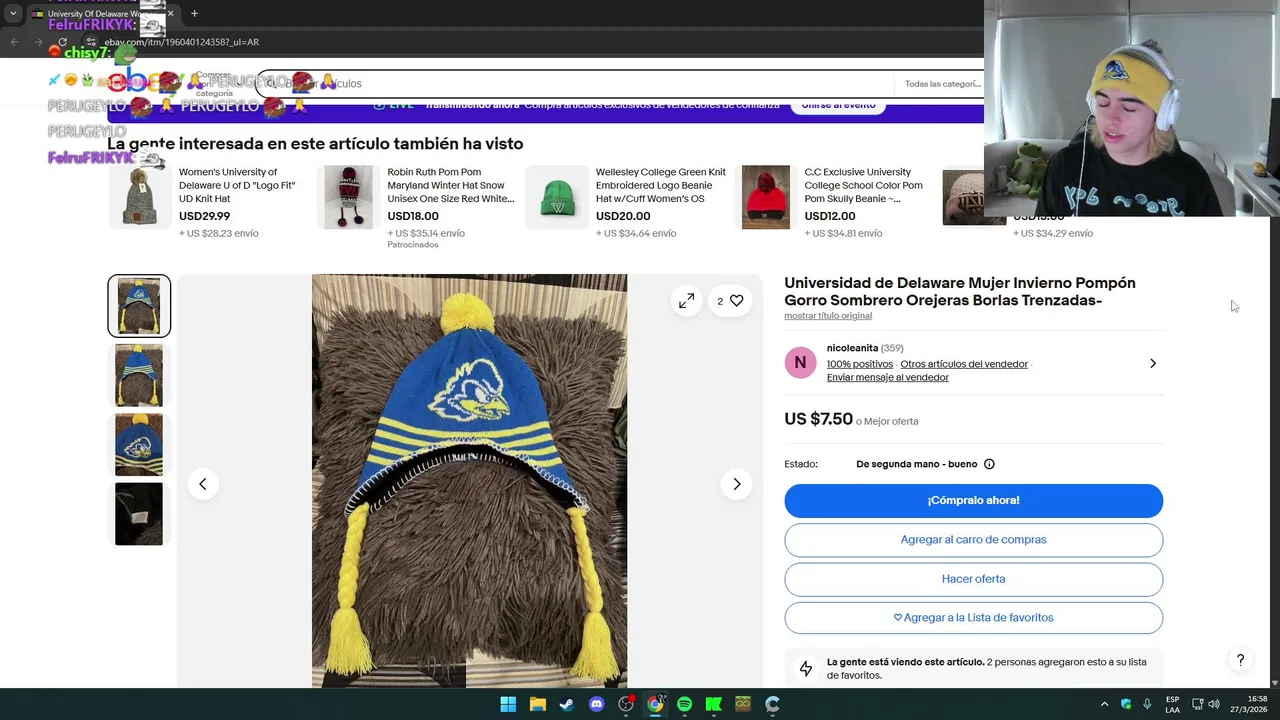This screenshot has width=1280, height=720.
Task: Expand the browser tab search dropdown
Action: coord(14,14)
